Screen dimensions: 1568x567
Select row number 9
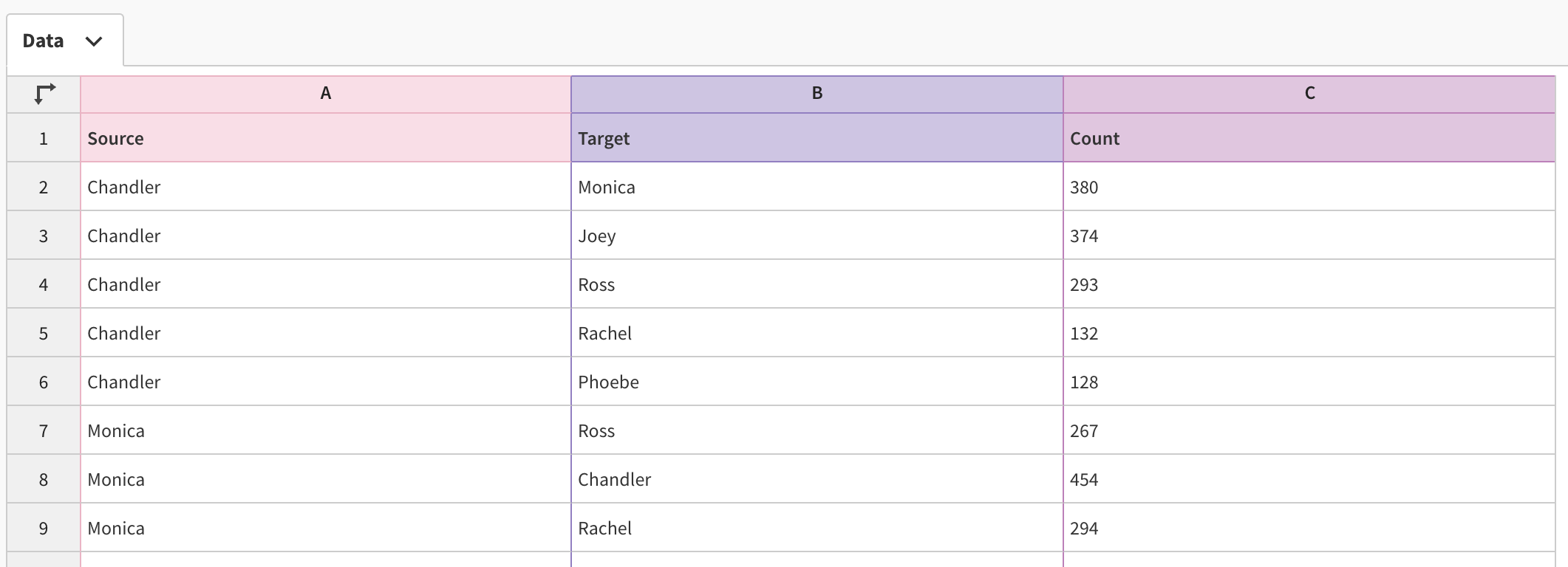[x=44, y=529]
